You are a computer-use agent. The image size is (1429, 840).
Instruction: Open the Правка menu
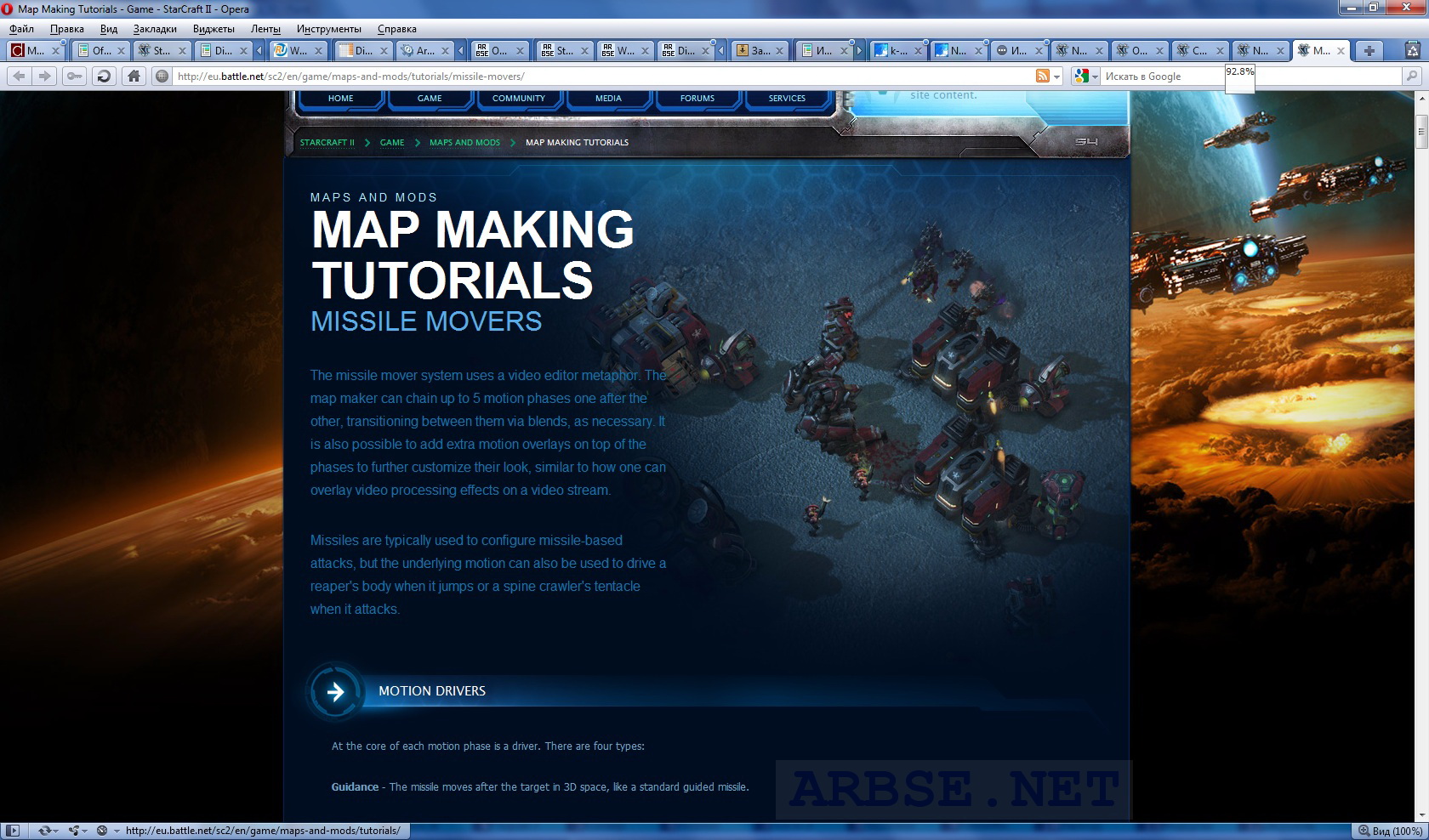tap(67, 28)
